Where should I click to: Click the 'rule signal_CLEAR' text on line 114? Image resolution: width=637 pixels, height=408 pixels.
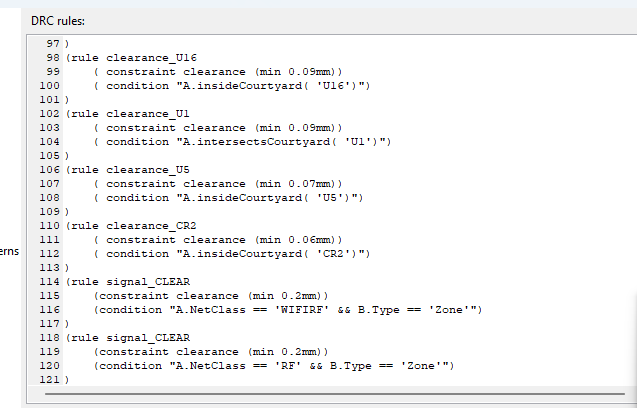[x=128, y=282]
